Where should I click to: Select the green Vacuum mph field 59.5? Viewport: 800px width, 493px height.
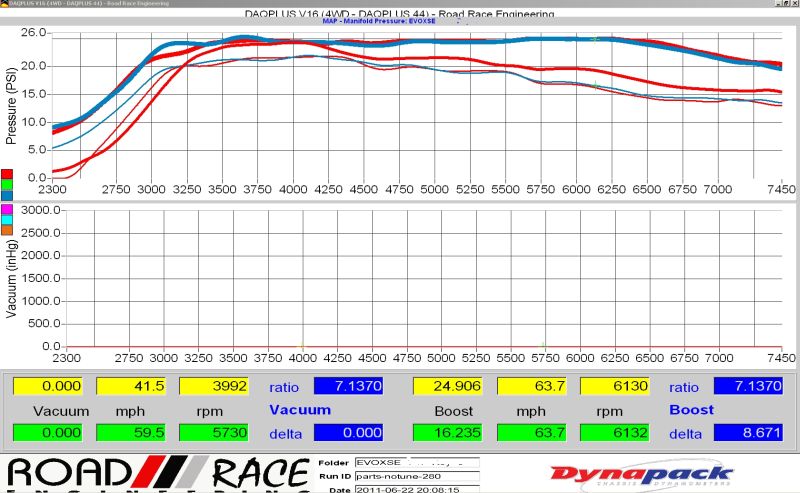point(131,433)
